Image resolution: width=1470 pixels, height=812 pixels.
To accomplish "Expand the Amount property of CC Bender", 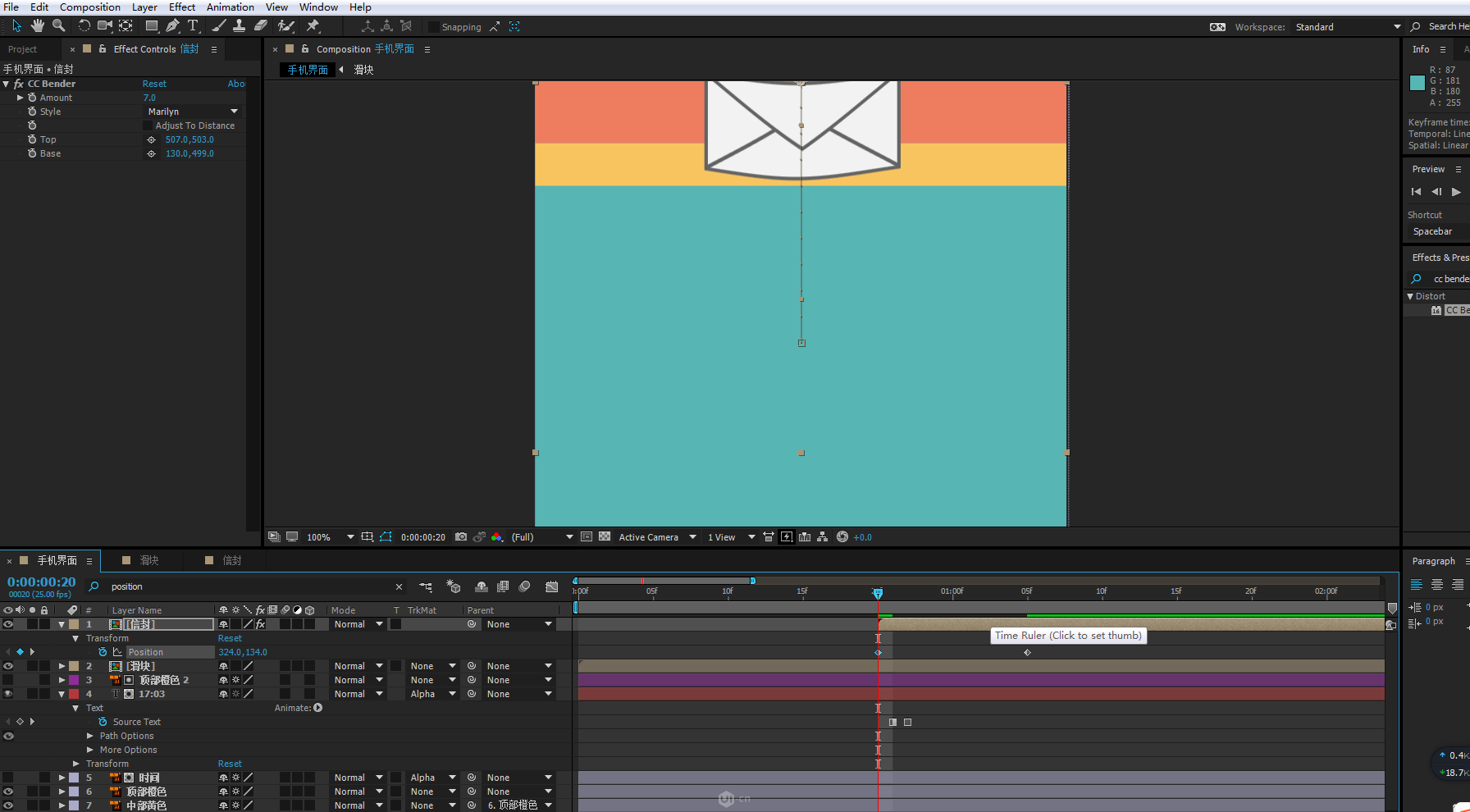I will point(21,98).
